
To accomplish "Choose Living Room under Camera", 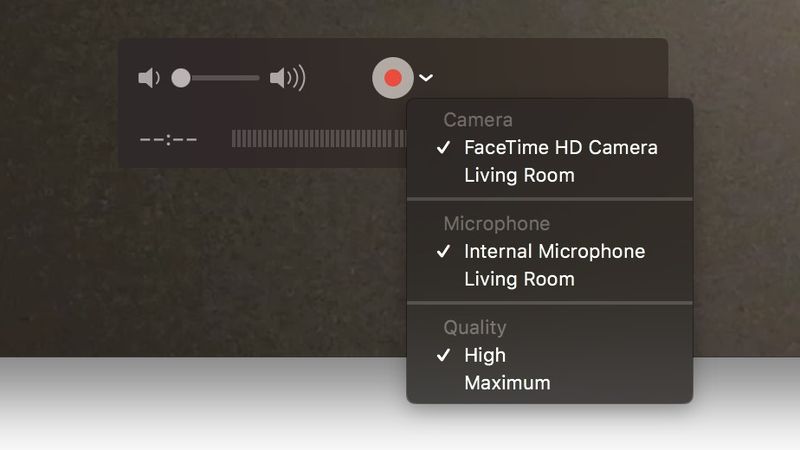I will [x=549, y=175].
